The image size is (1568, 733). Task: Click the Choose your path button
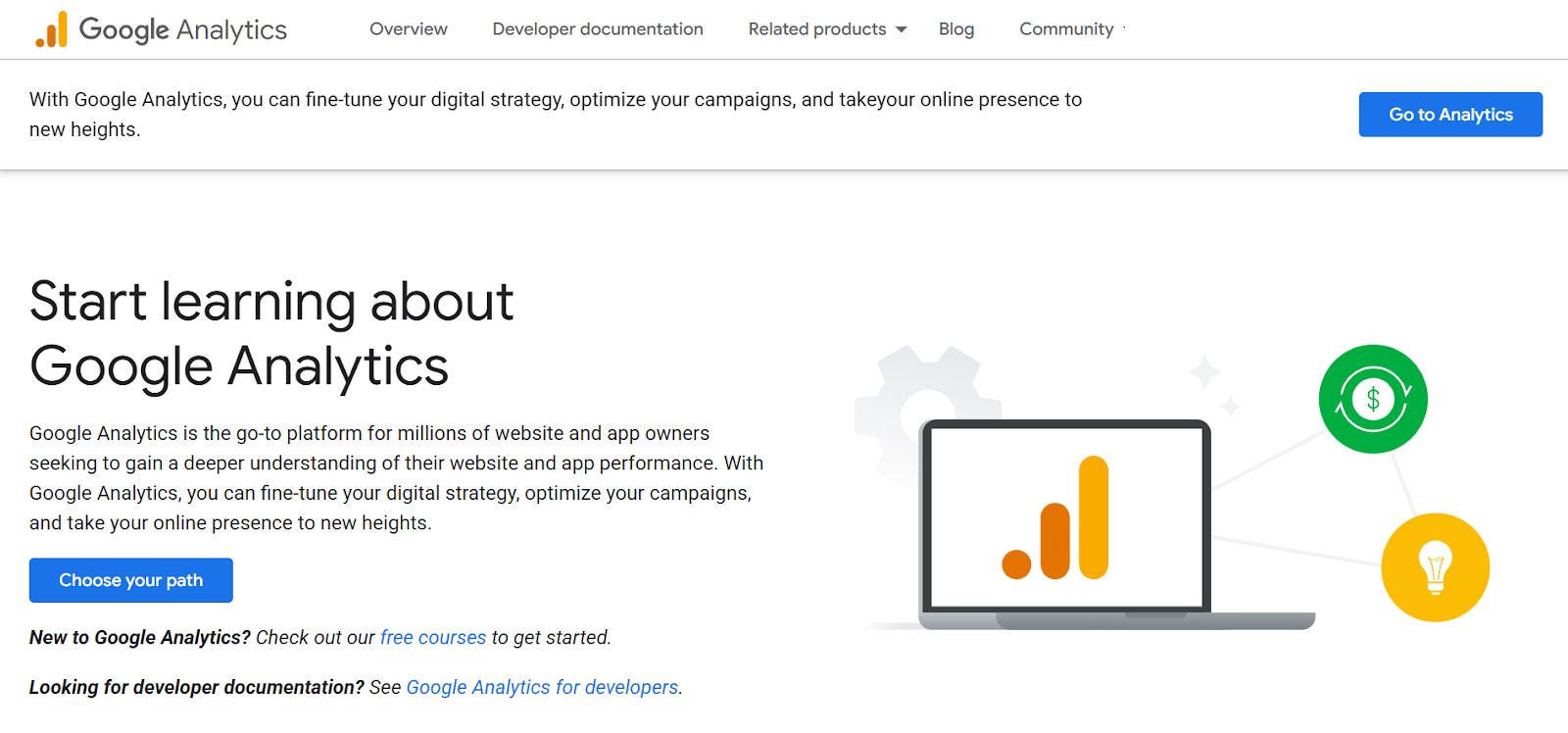131,580
